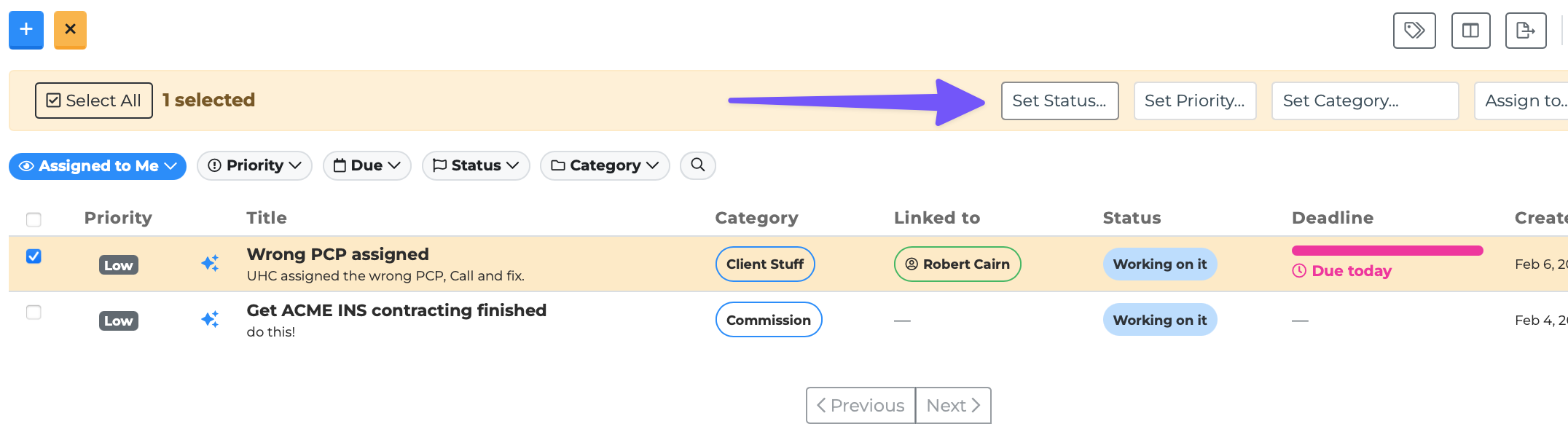Check the Get ACME INS contracting row

point(34,313)
